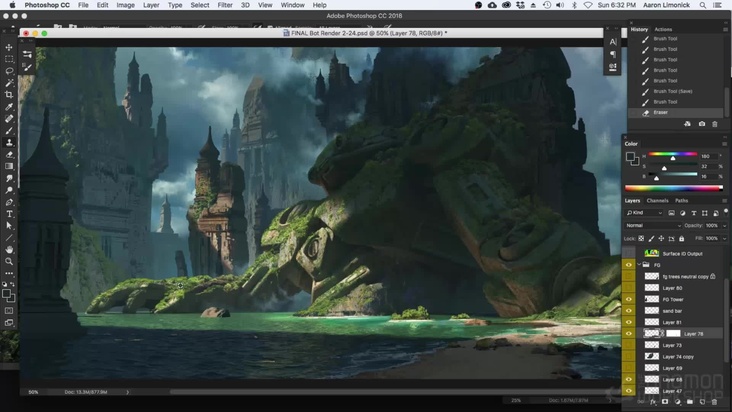Hide the FG Tower layer
Viewport: 732px width, 412px height.
click(628, 299)
